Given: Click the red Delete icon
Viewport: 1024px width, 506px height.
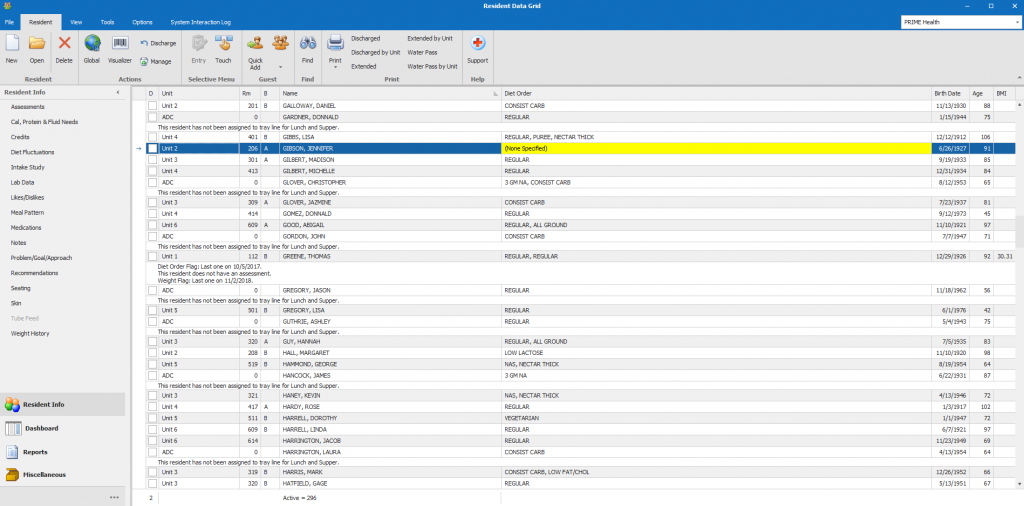Looking at the screenshot, I should (x=64, y=46).
